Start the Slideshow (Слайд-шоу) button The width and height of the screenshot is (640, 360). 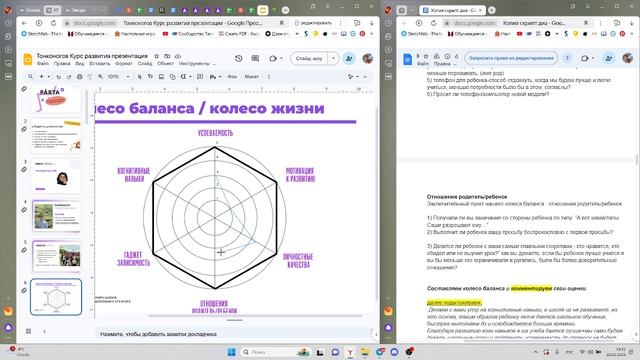click(x=309, y=58)
